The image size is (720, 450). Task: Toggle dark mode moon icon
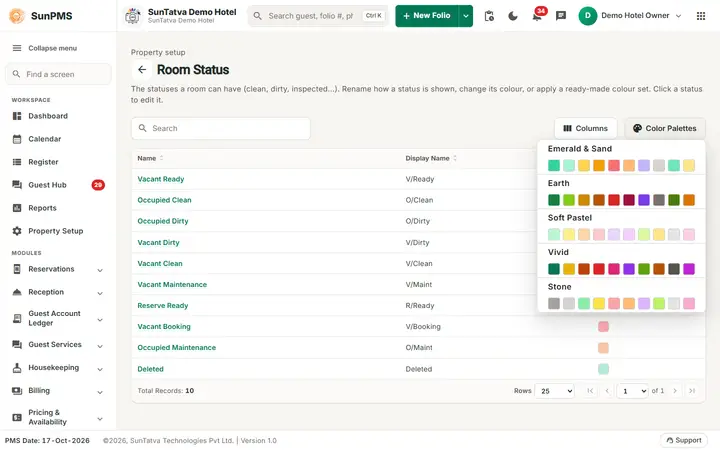point(513,16)
